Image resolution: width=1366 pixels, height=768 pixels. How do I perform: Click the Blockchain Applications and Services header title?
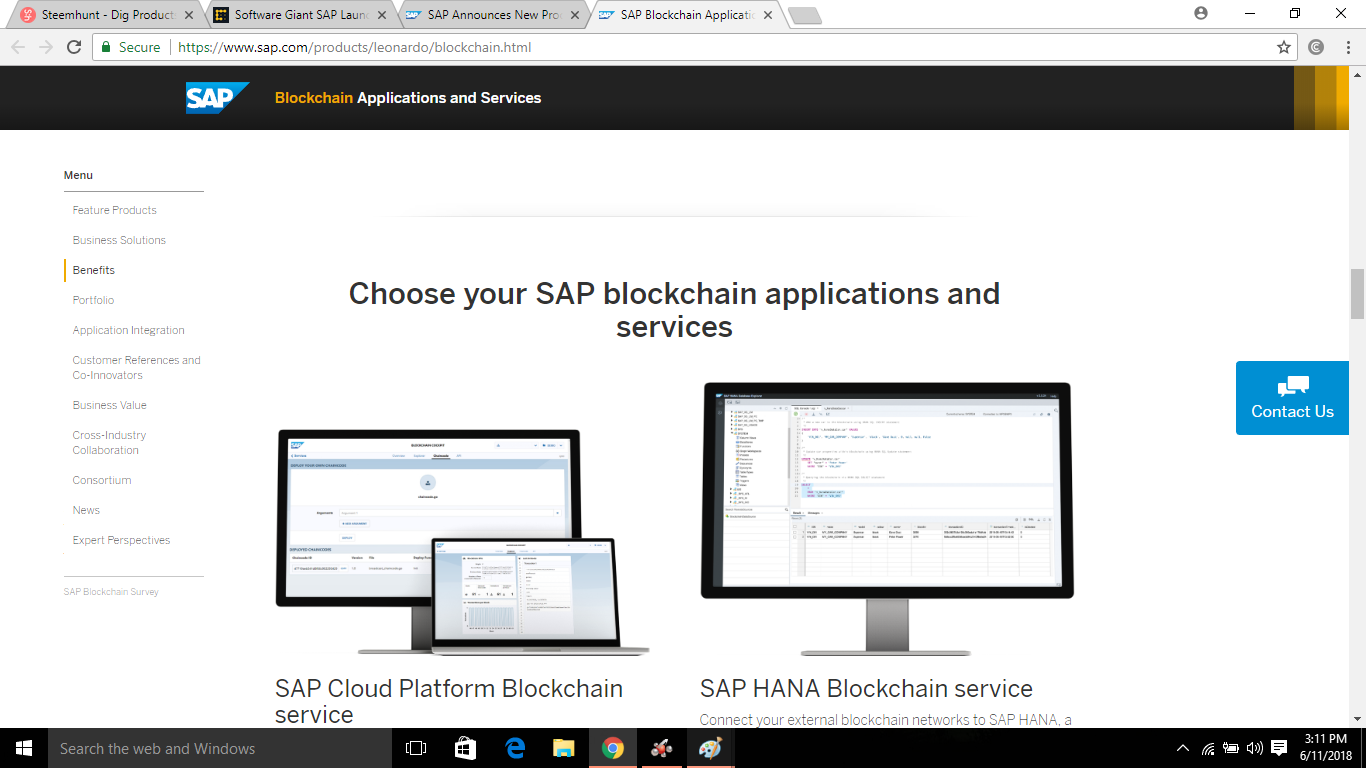click(x=408, y=98)
